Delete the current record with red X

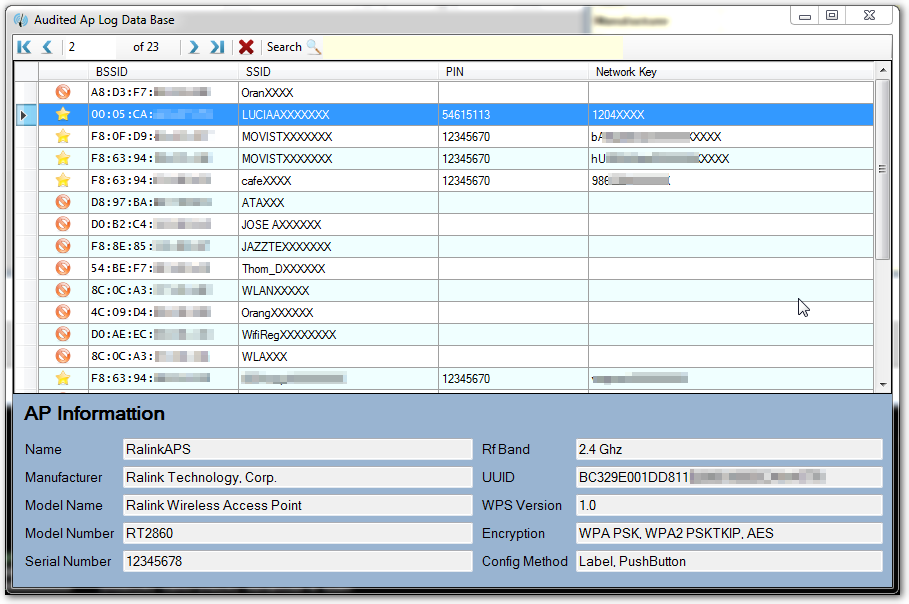tap(246, 47)
